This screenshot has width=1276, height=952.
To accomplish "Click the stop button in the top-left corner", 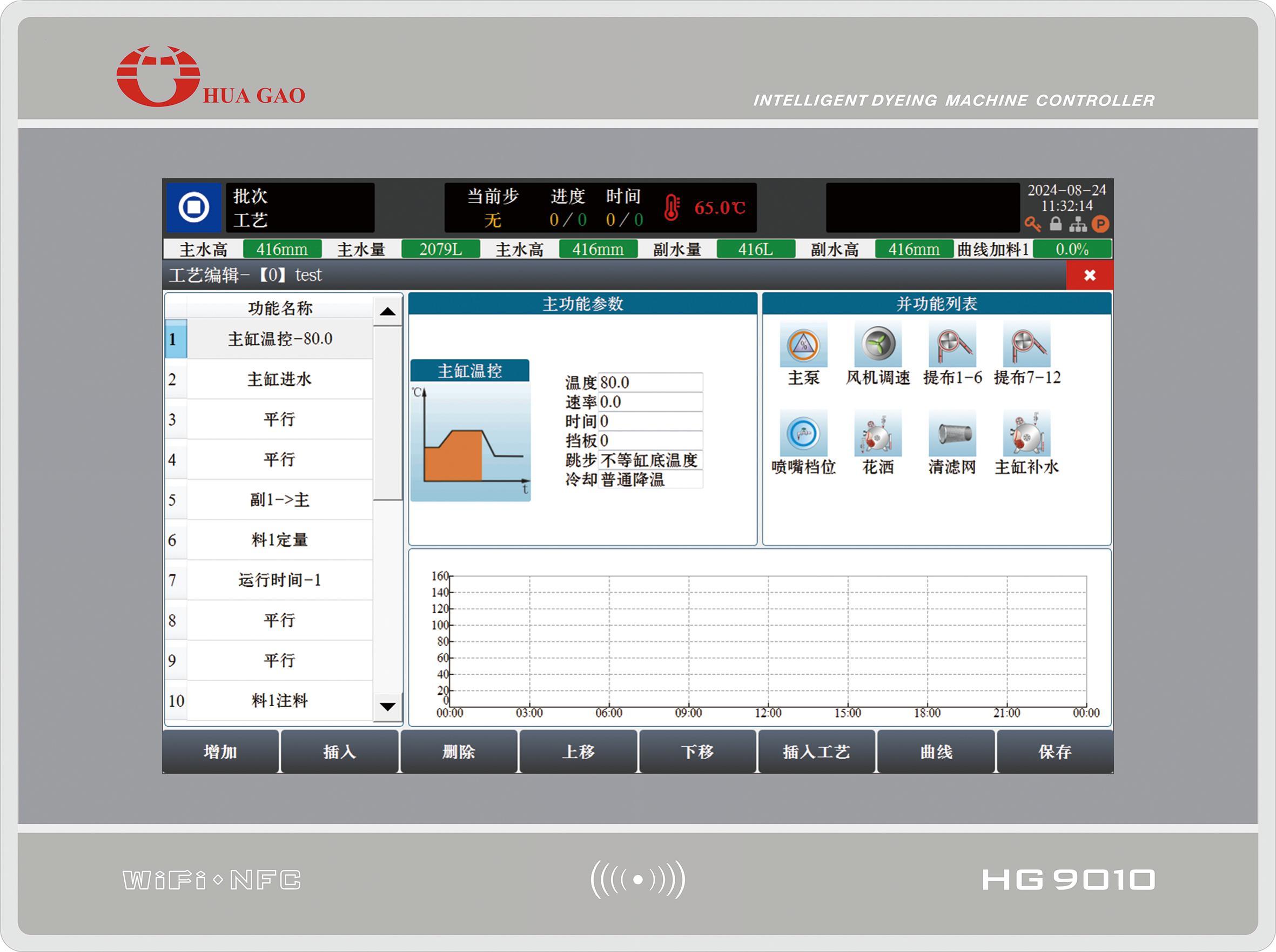I will [x=193, y=207].
